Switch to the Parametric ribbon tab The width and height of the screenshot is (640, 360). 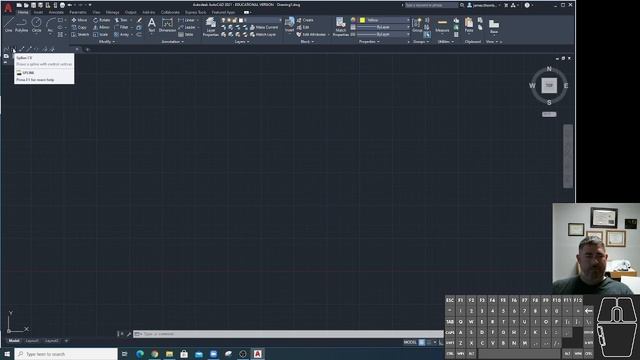pos(78,12)
